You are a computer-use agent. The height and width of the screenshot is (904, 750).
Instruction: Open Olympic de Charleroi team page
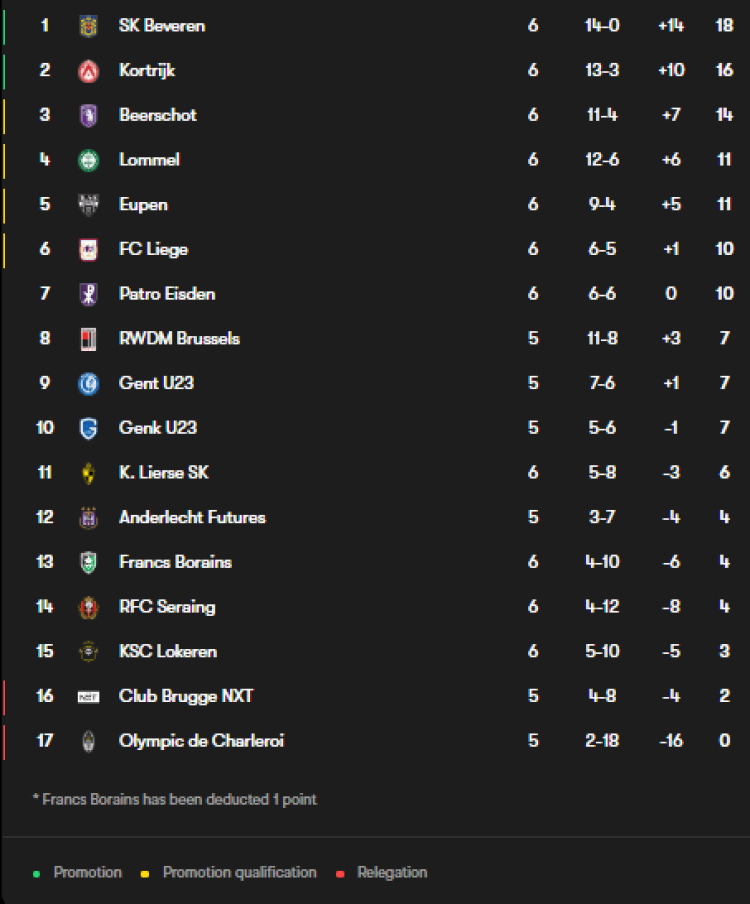coord(201,741)
